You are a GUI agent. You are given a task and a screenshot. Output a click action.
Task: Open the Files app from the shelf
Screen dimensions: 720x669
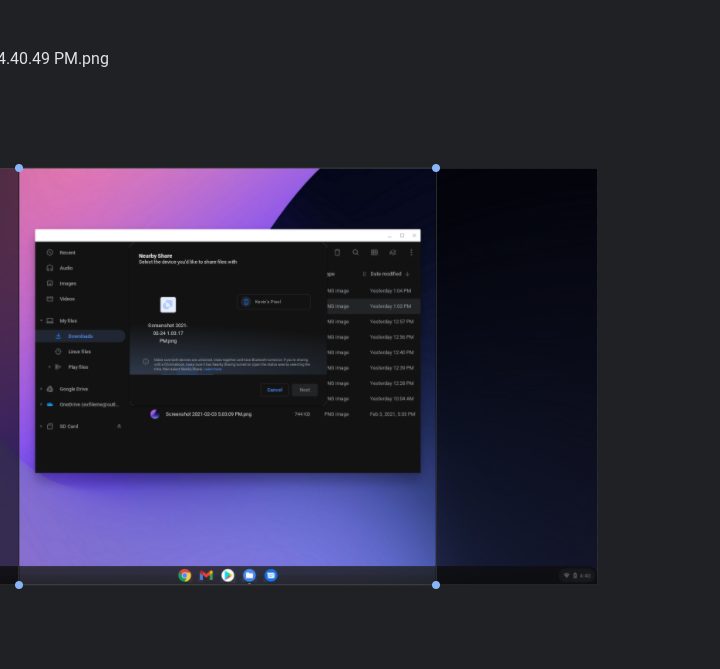click(x=249, y=575)
